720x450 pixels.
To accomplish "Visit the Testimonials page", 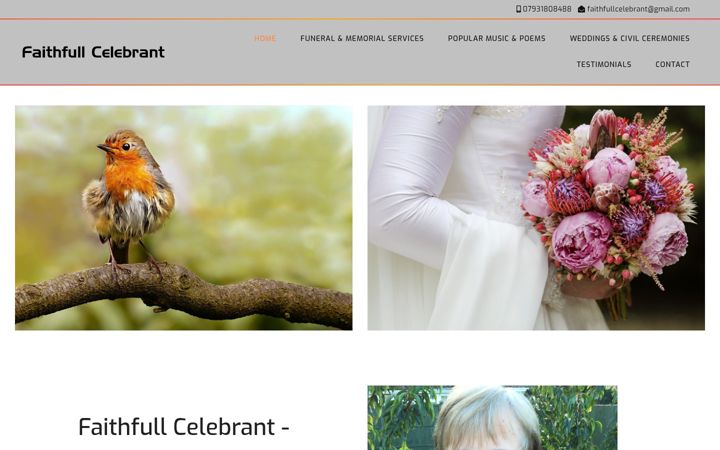I will tap(604, 64).
